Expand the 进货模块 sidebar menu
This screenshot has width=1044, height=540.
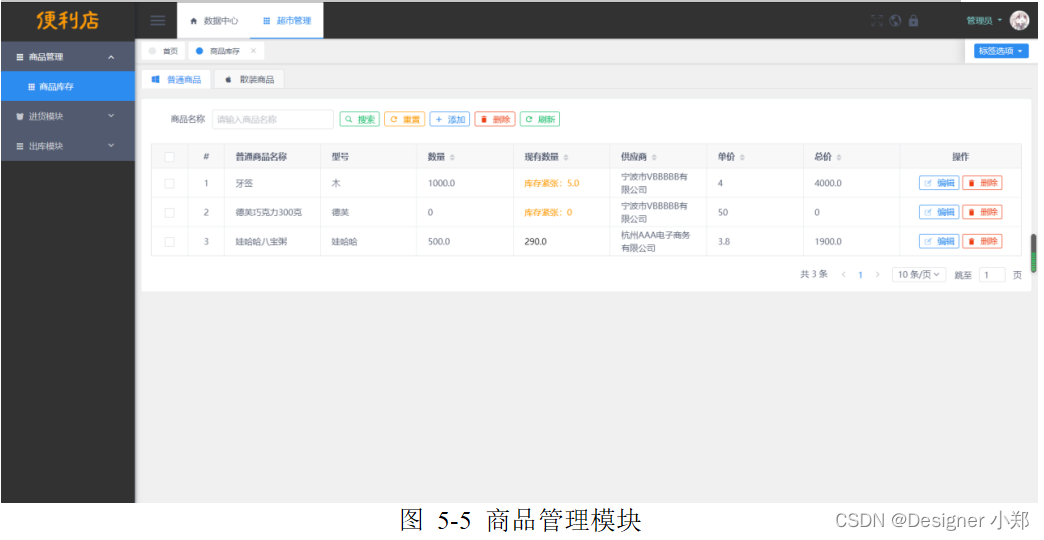(68, 117)
